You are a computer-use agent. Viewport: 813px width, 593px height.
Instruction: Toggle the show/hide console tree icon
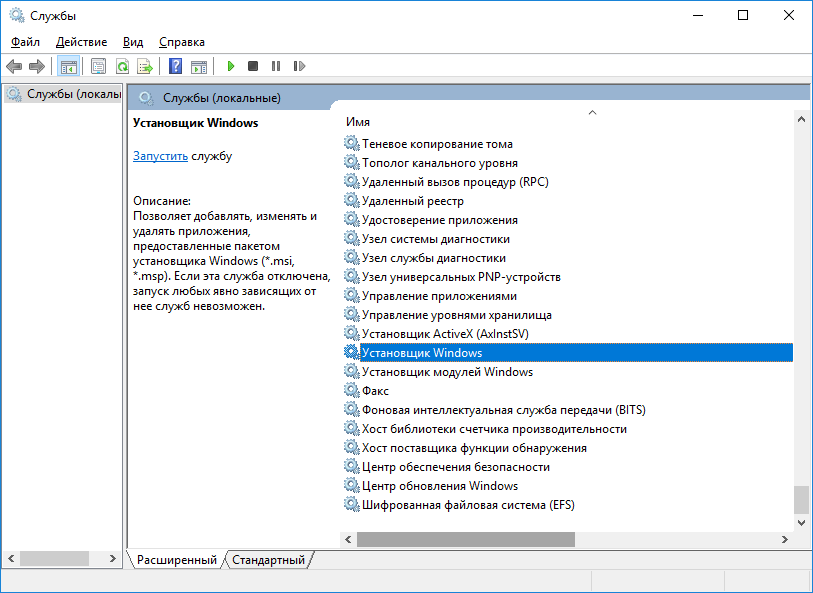pos(69,66)
